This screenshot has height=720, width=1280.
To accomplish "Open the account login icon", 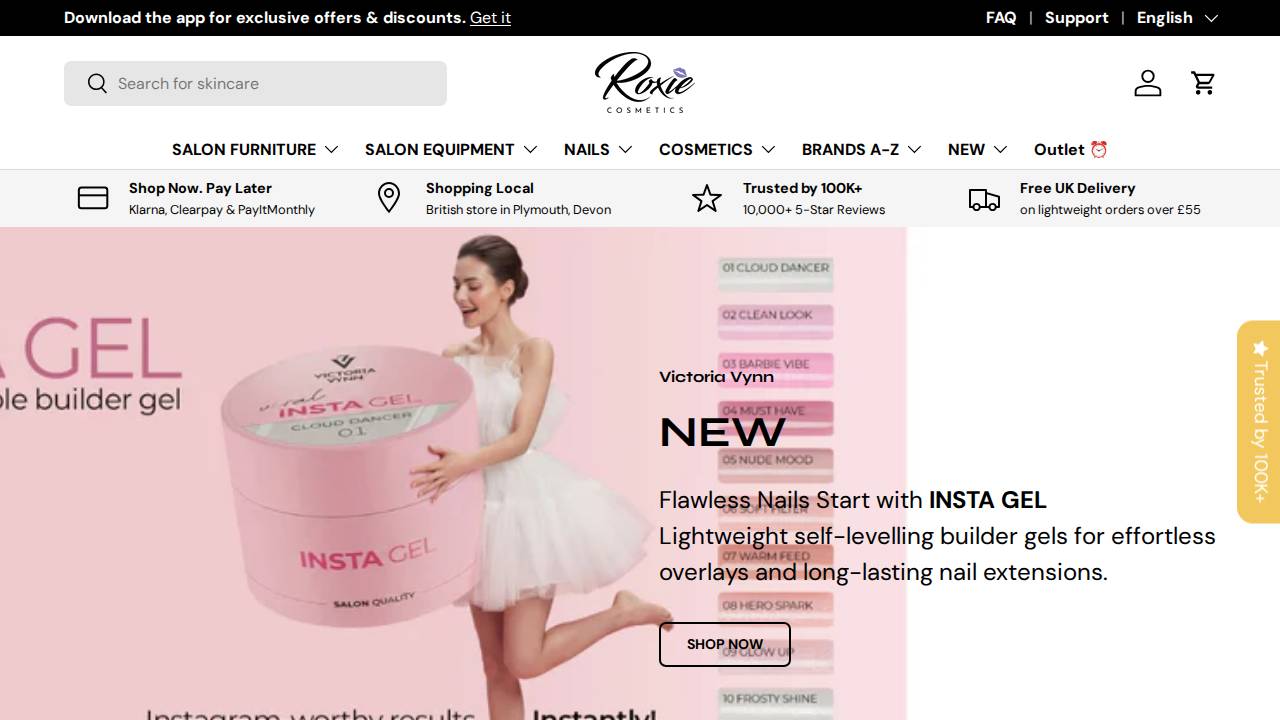I will tap(1147, 83).
